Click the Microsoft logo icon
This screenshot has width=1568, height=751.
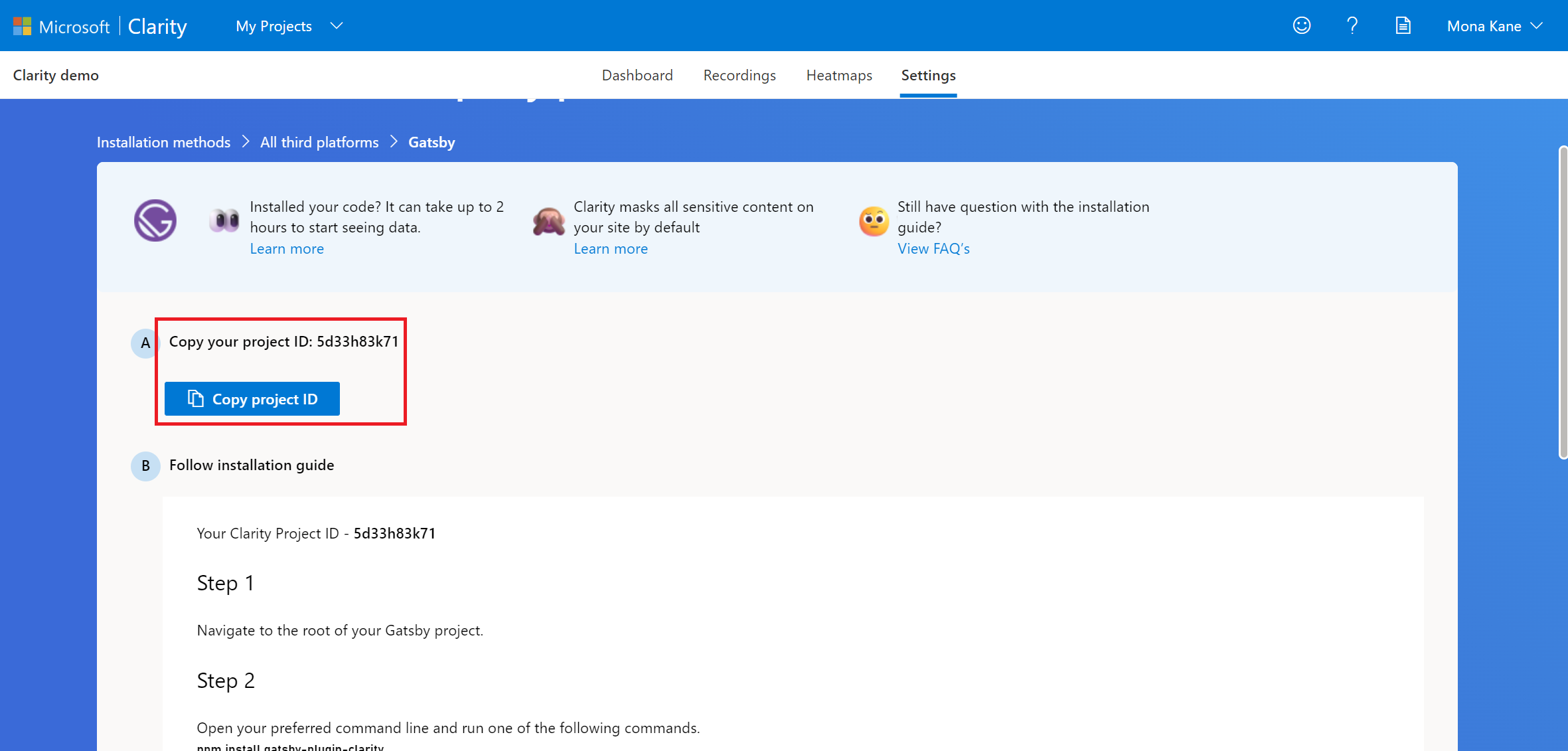point(23,26)
